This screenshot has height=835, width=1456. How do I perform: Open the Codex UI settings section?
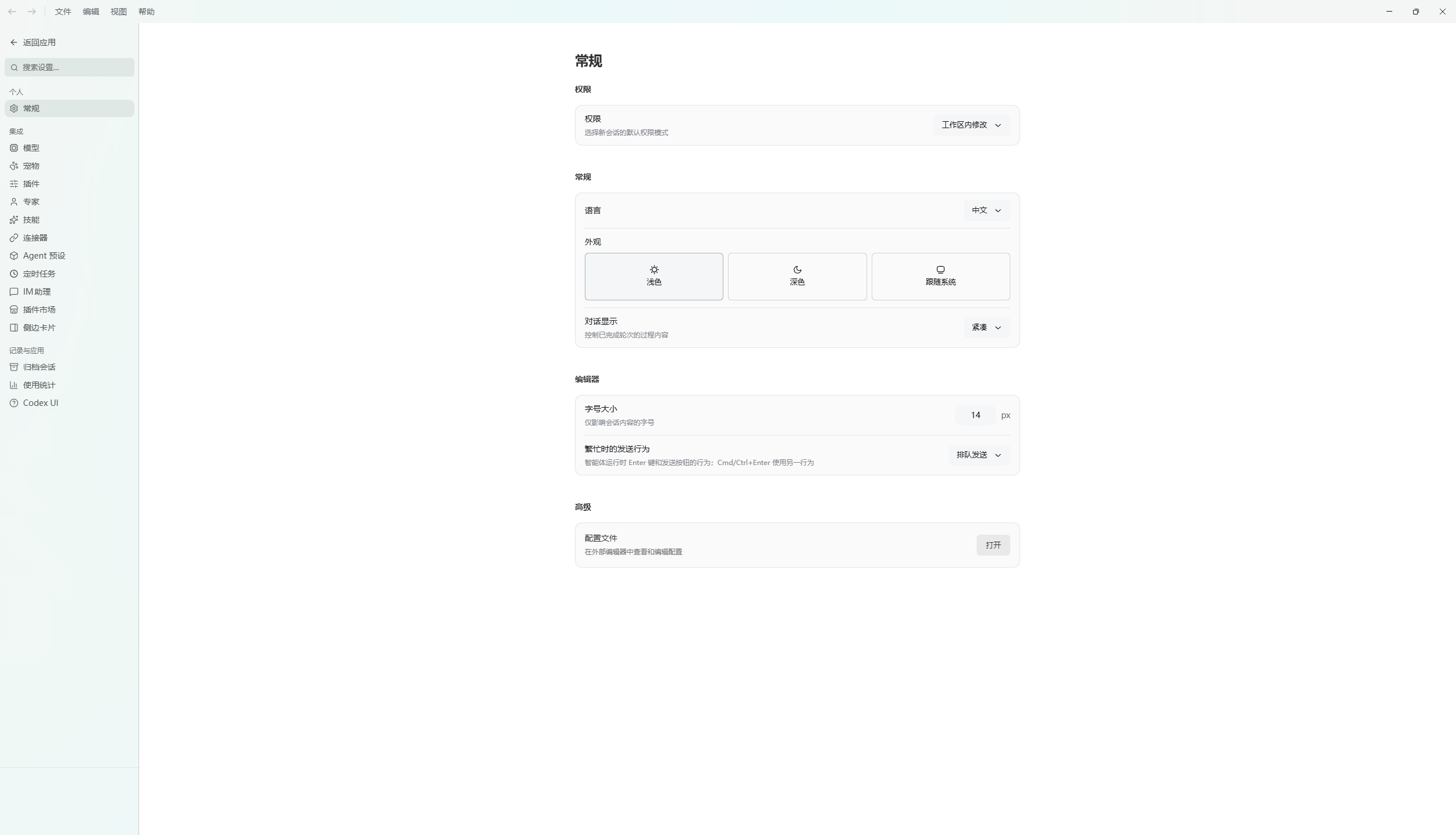70,403
